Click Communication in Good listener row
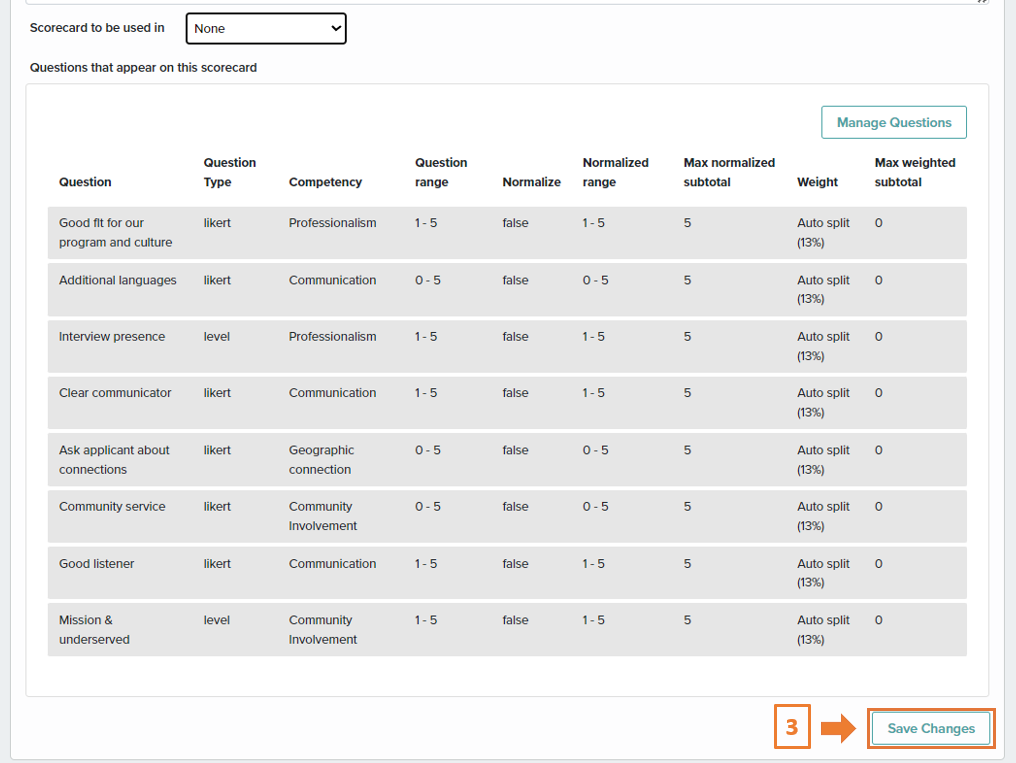Image resolution: width=1016 pixels, height=763 pixels. (332, 564)
